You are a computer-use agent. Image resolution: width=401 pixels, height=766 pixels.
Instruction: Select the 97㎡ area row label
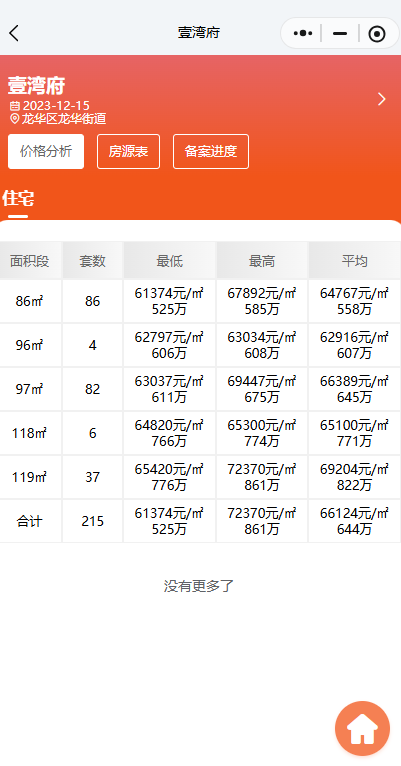tap(30, 389)
